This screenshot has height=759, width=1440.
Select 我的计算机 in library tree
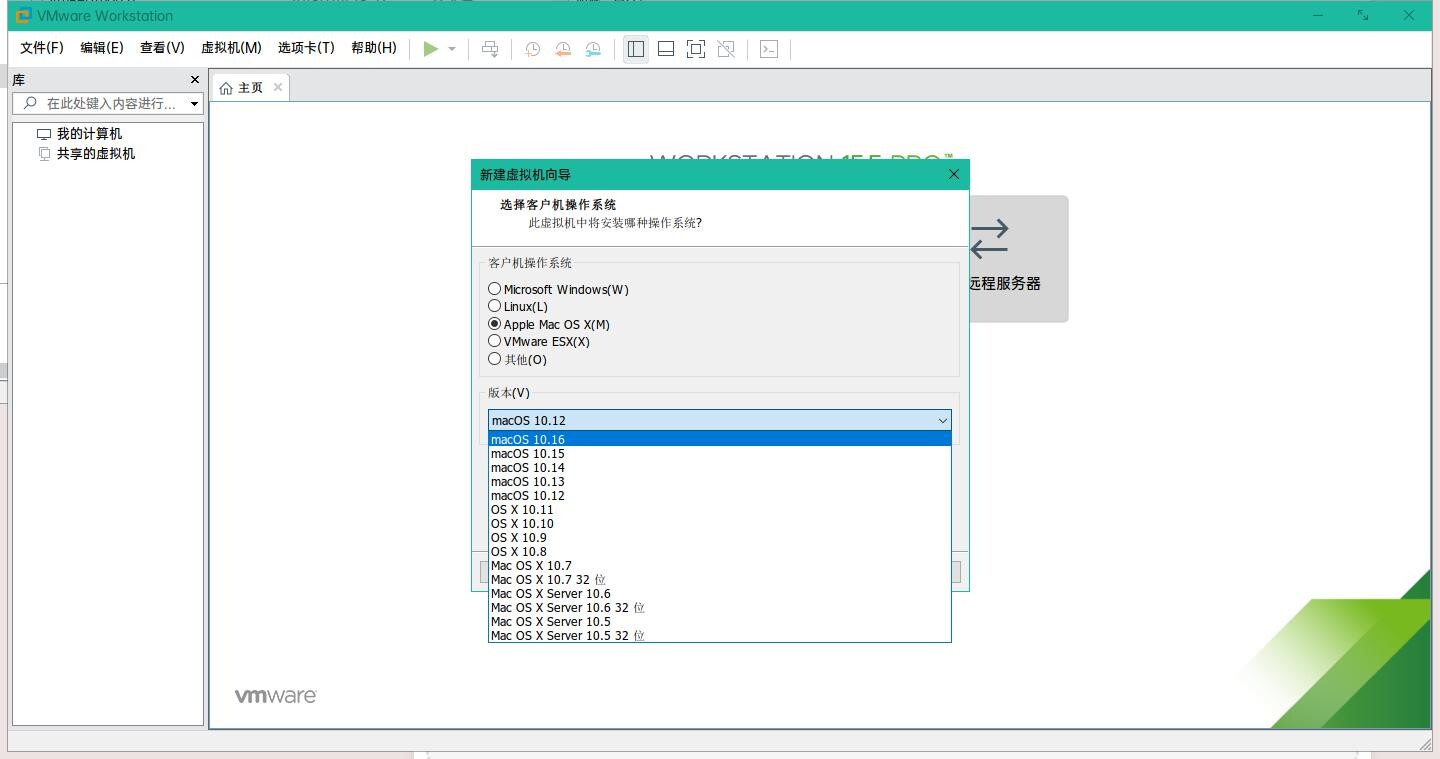89,134
